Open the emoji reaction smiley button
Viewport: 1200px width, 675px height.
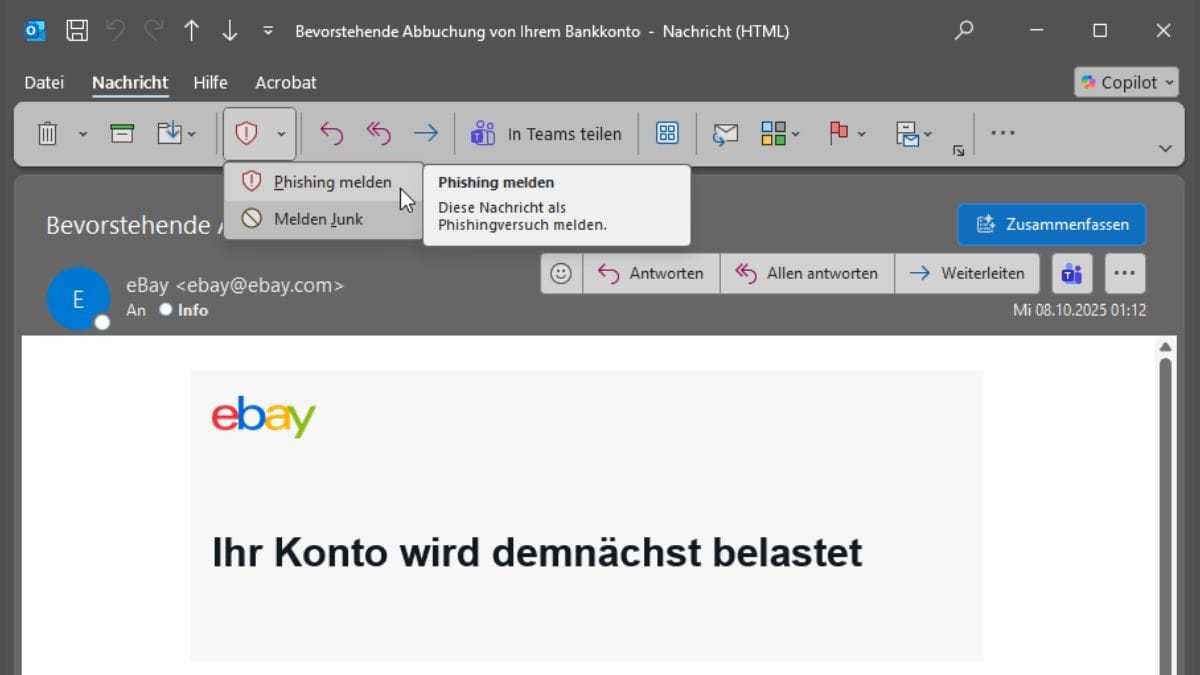(561, 273)
